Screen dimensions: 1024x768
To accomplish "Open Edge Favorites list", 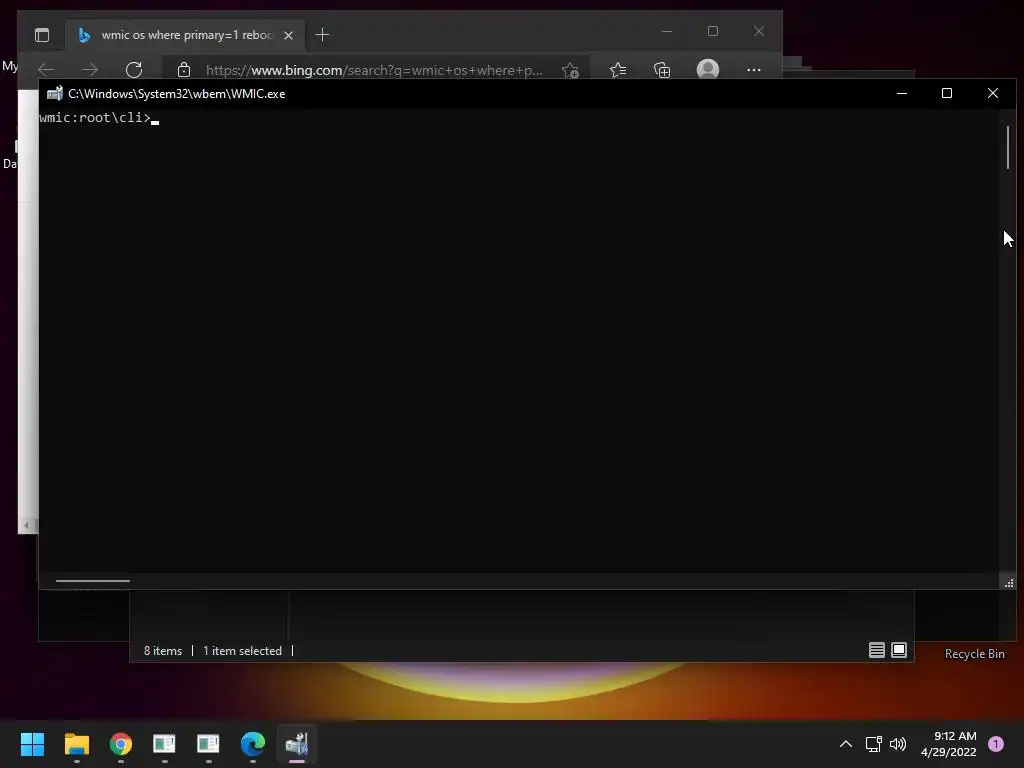I will [x=618, y=69].
